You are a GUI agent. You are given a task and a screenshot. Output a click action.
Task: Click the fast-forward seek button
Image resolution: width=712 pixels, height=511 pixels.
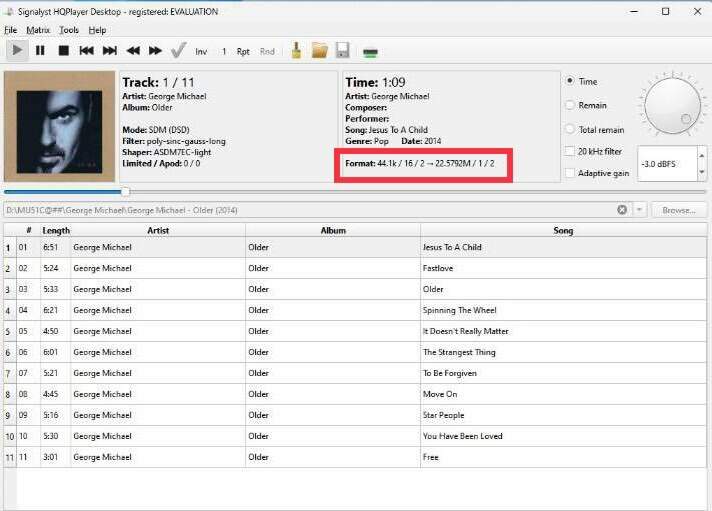coord(155,51)
